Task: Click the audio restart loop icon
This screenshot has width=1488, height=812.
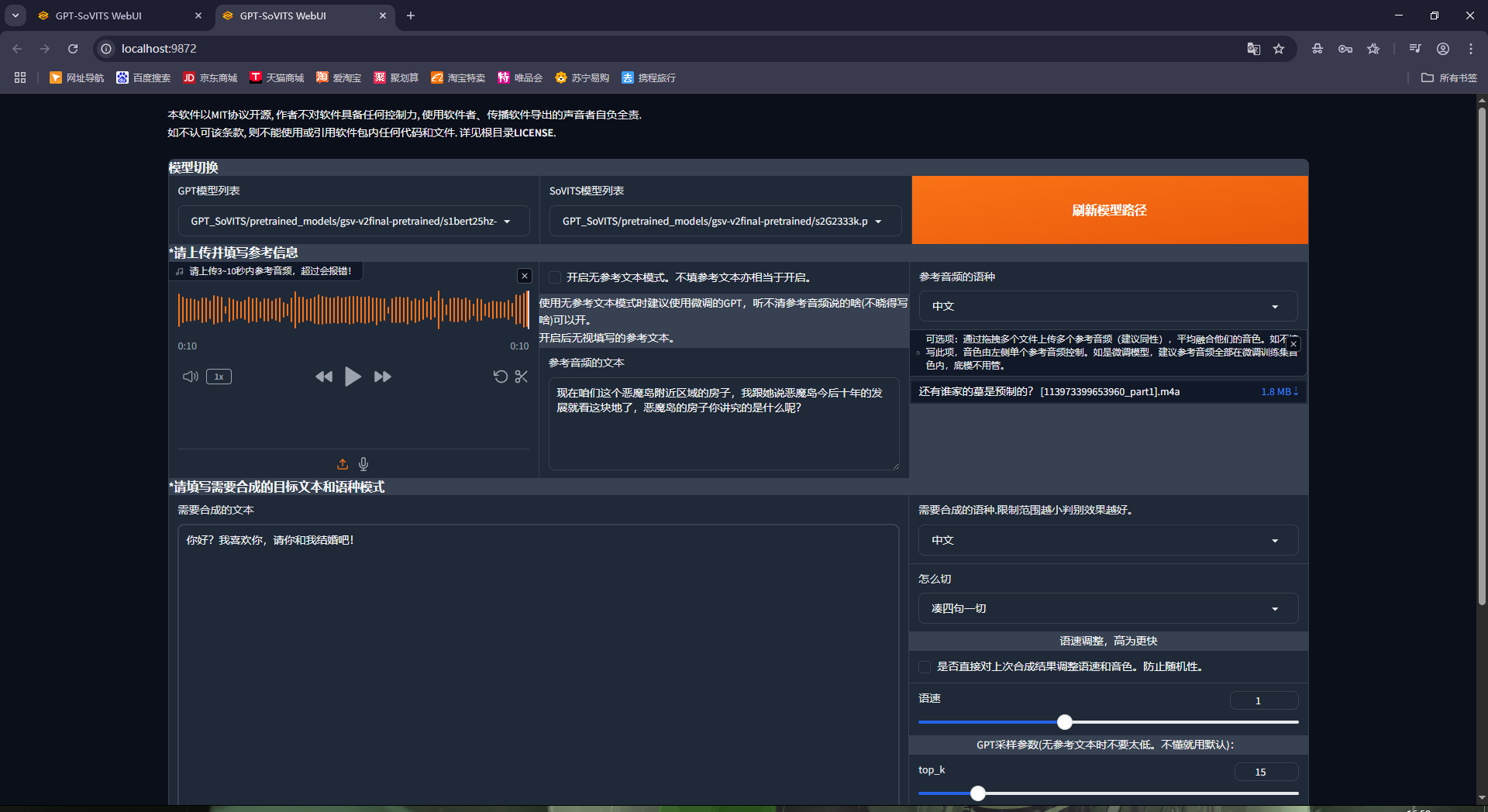Action: [x=500, y=377]
